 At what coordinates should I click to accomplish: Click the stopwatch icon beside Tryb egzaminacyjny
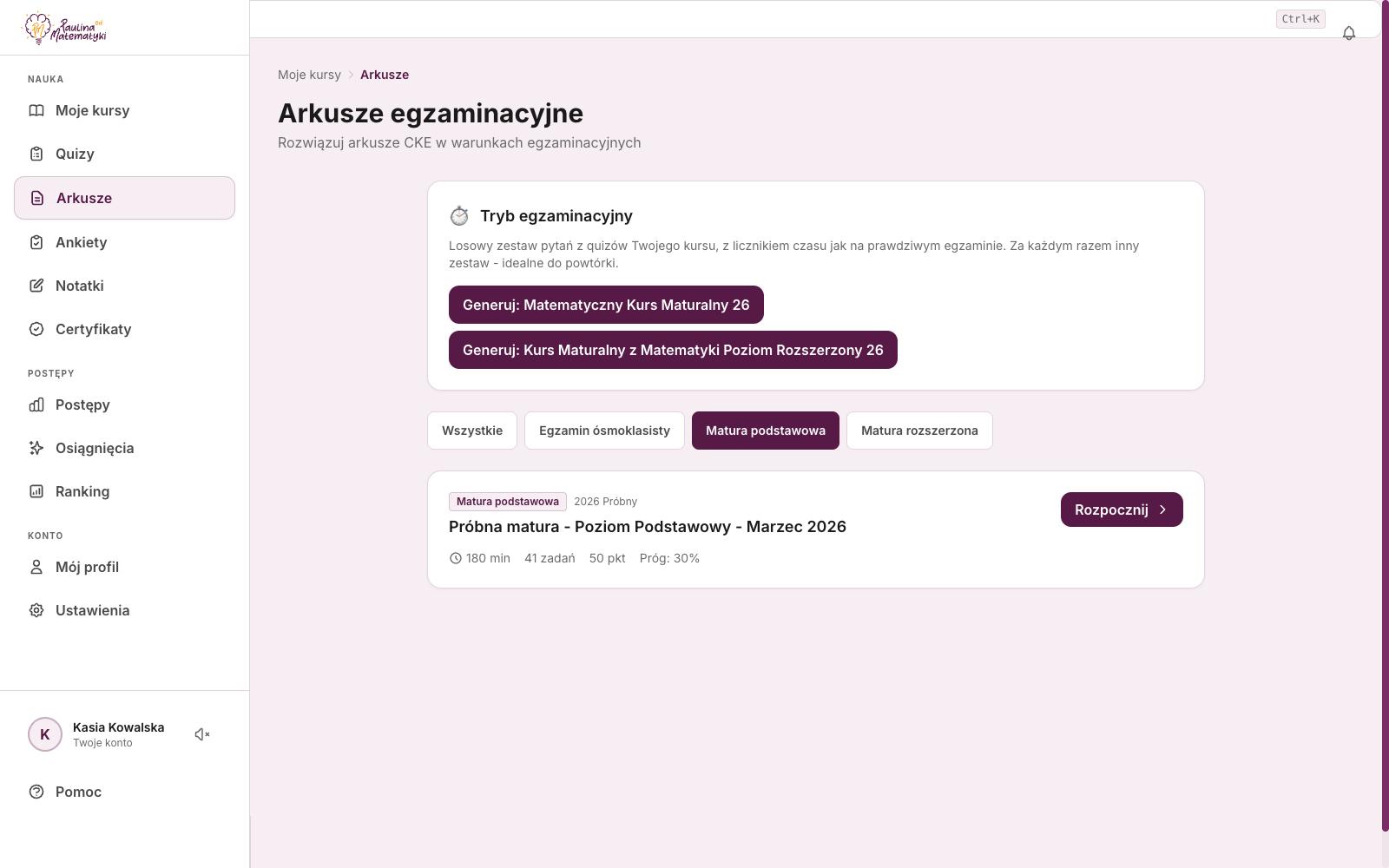point(459,215)
